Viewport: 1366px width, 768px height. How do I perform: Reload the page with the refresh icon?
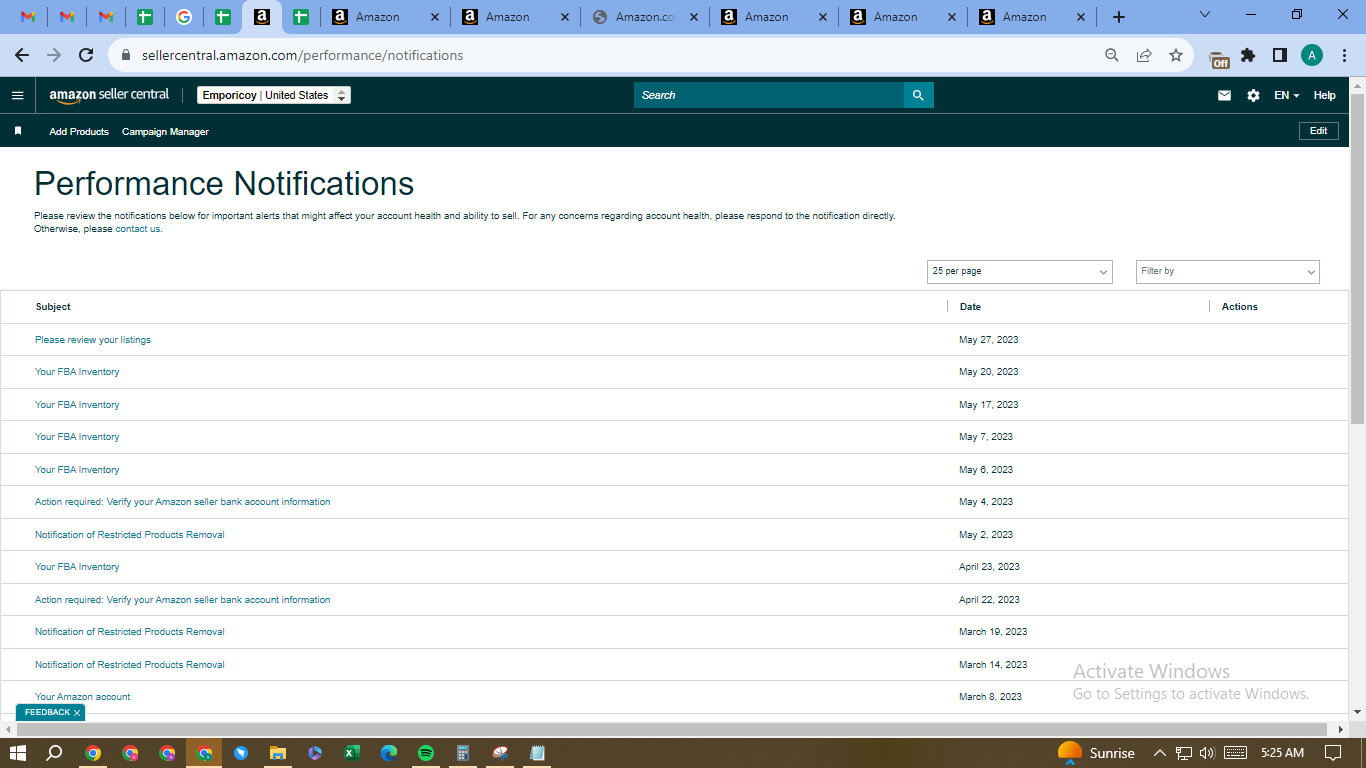[x=86, y=56]
